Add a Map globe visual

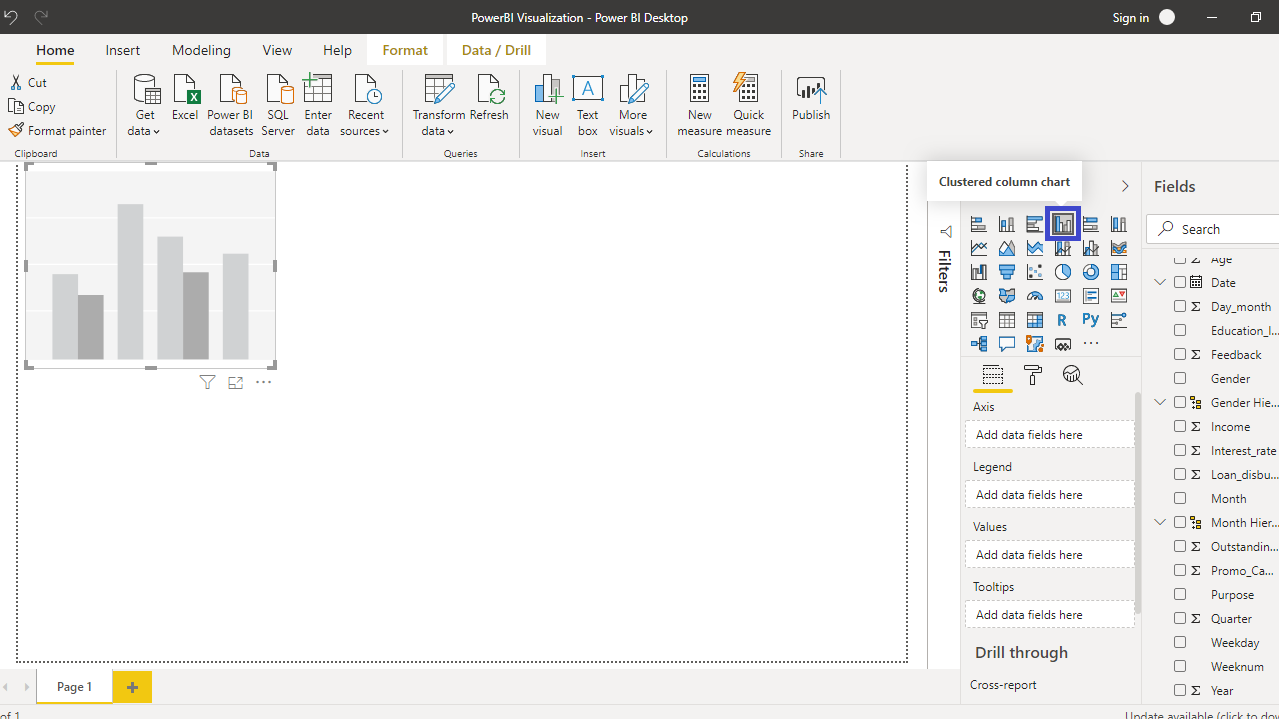coord(979,296)
